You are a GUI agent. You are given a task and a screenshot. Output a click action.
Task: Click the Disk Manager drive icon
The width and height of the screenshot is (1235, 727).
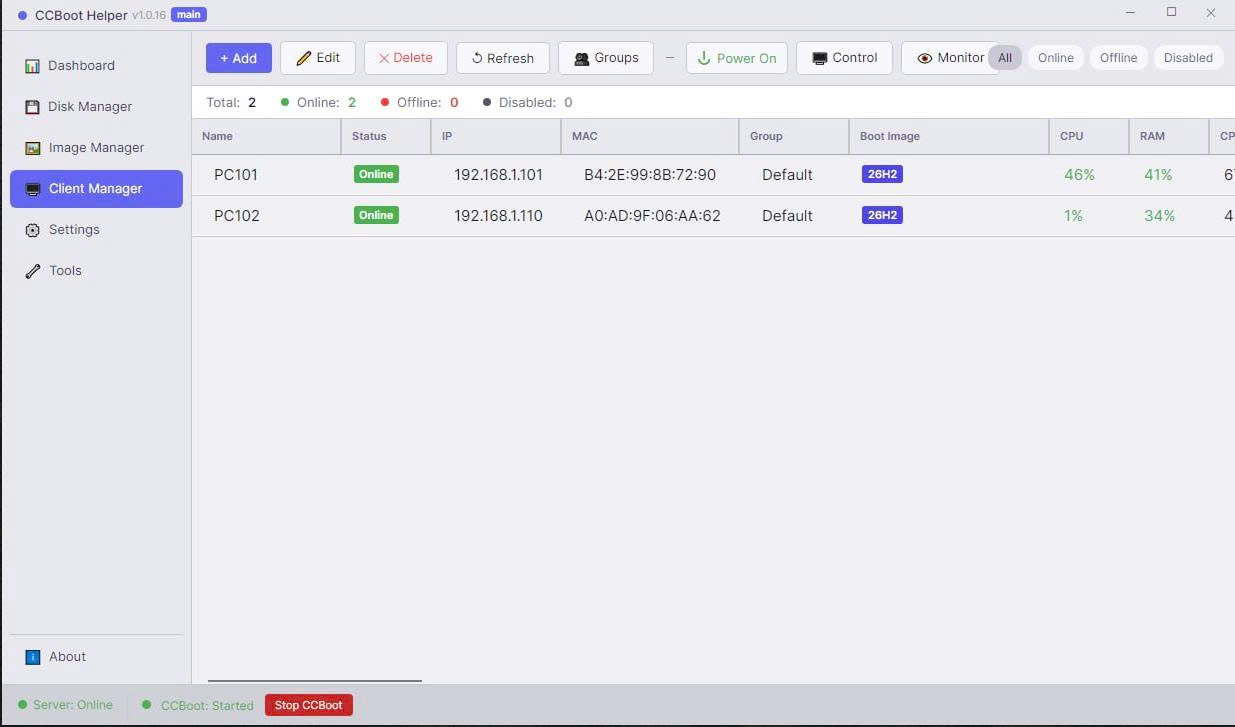click(32, 107)
